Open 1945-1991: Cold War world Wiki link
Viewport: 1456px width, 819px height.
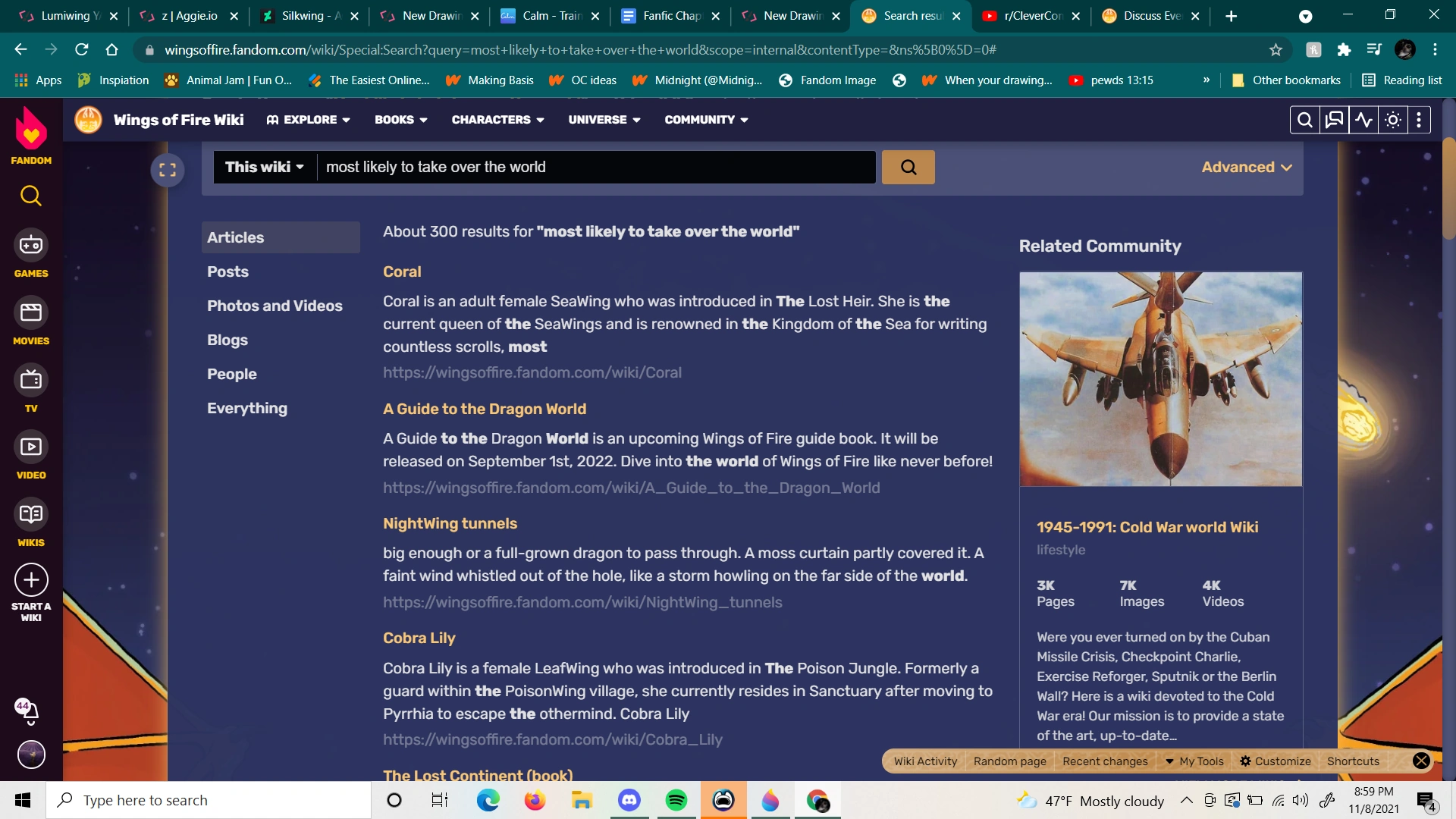pos(1147,527)
